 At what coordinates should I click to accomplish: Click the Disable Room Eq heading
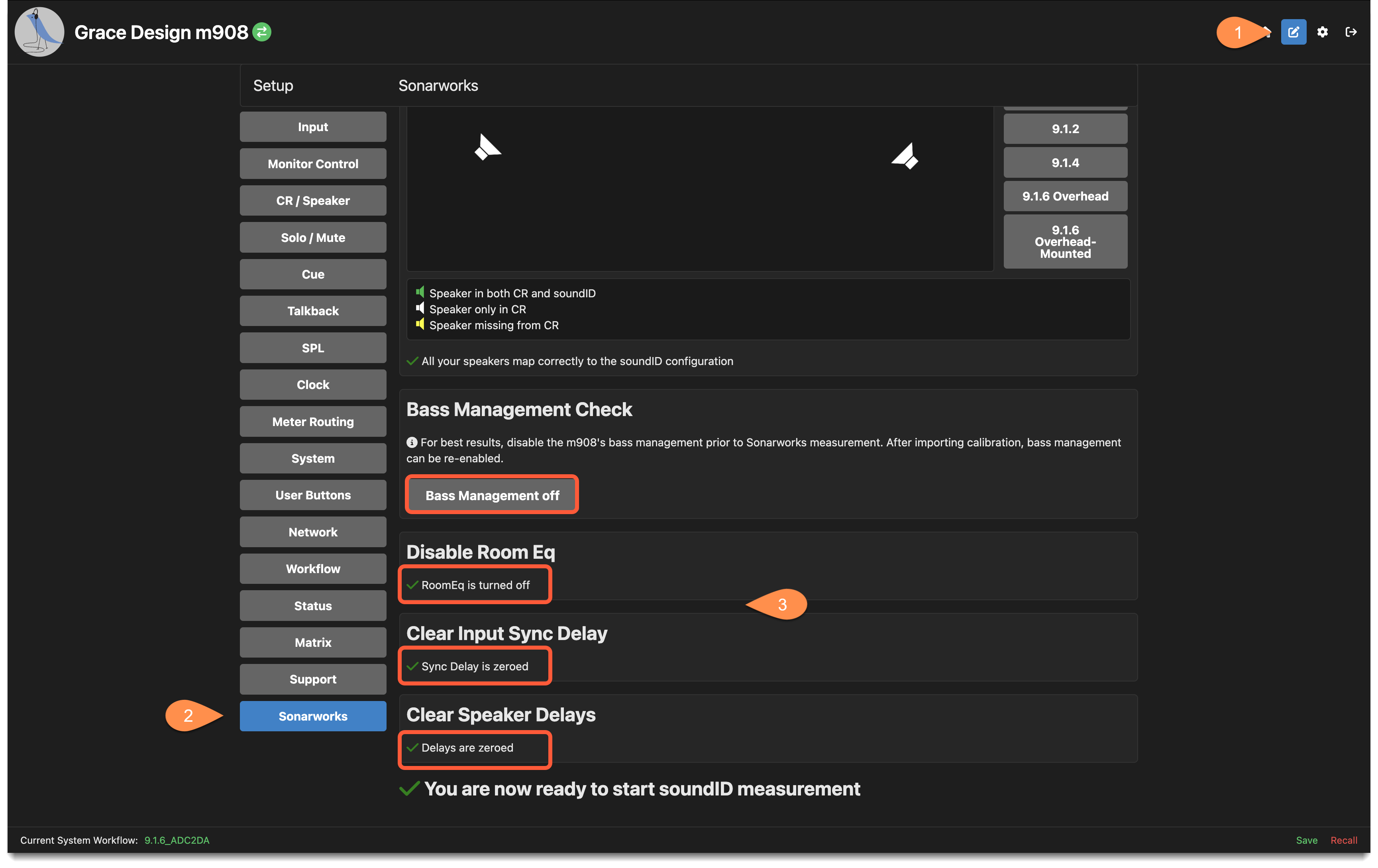pos(481,552)
